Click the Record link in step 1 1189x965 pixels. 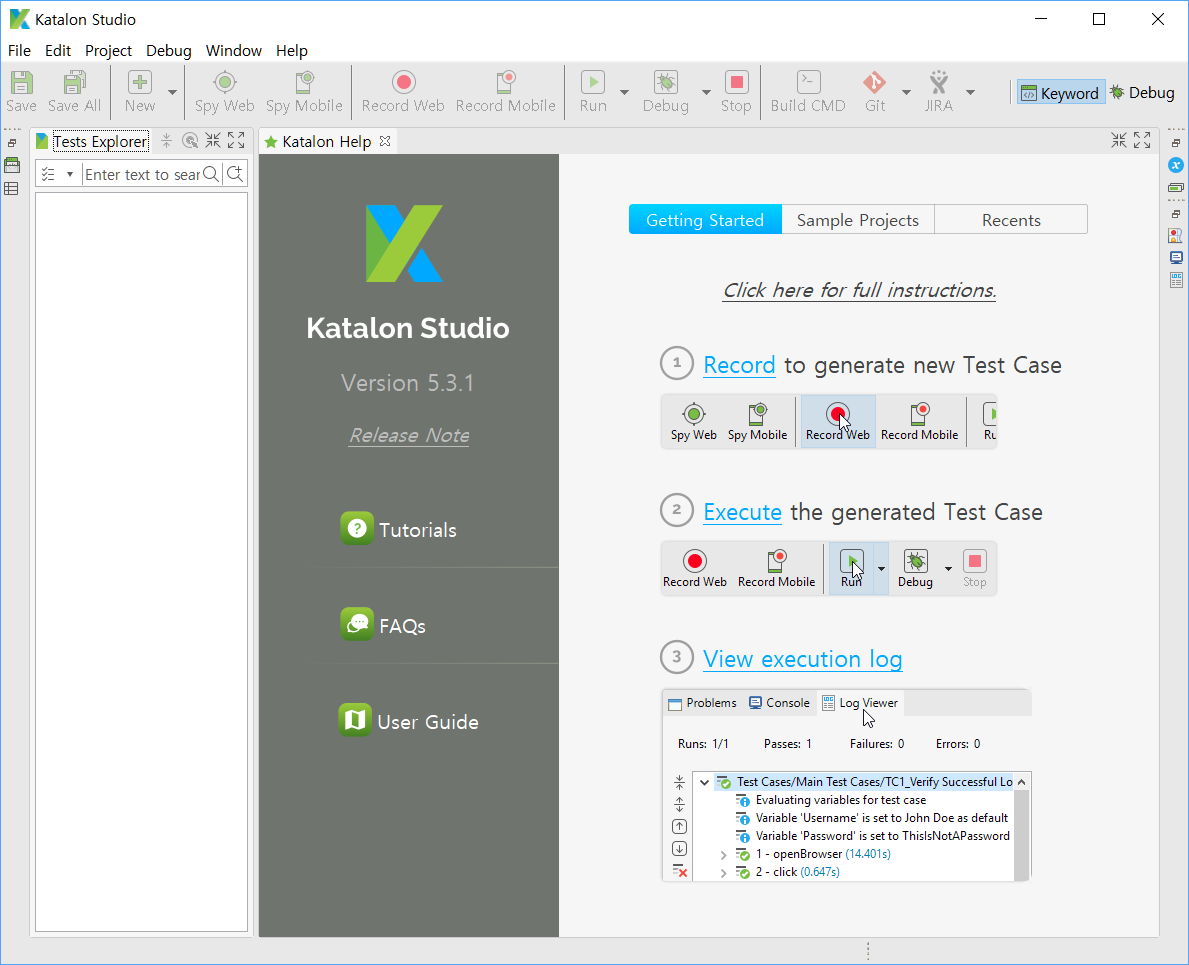(x=739, y=365)
